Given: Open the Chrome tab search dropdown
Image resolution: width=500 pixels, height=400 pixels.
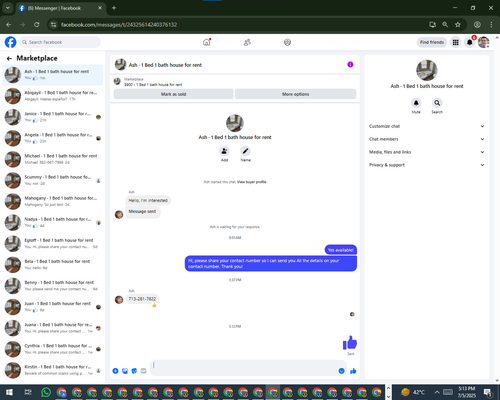Looking at the screenshot, I should click(7, 8).
